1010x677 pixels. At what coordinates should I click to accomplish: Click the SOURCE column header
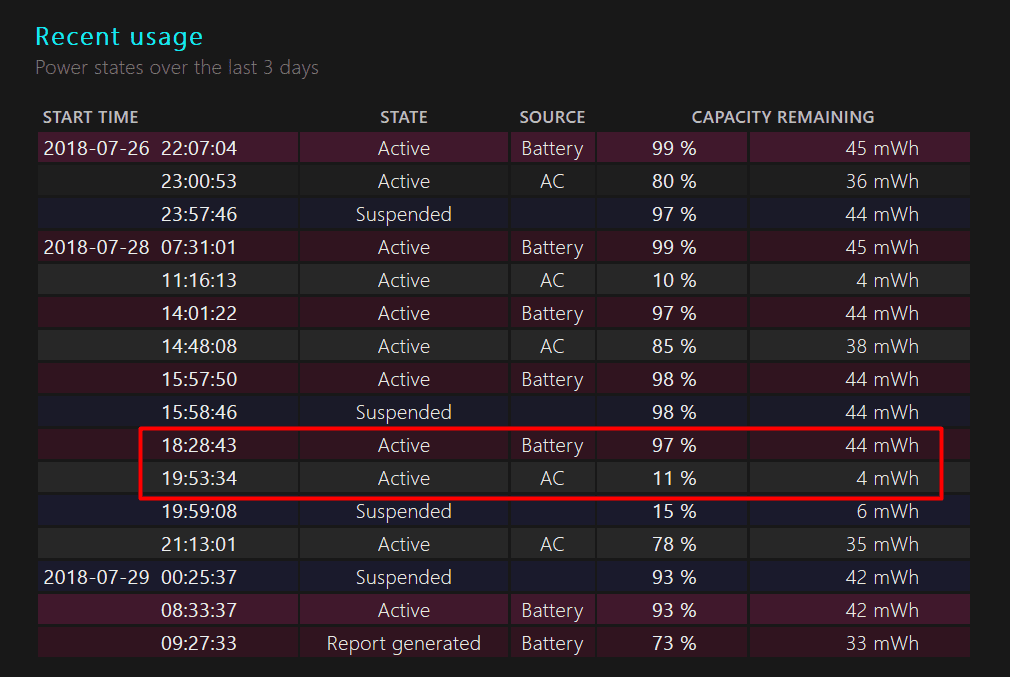[x=552, y=117]
